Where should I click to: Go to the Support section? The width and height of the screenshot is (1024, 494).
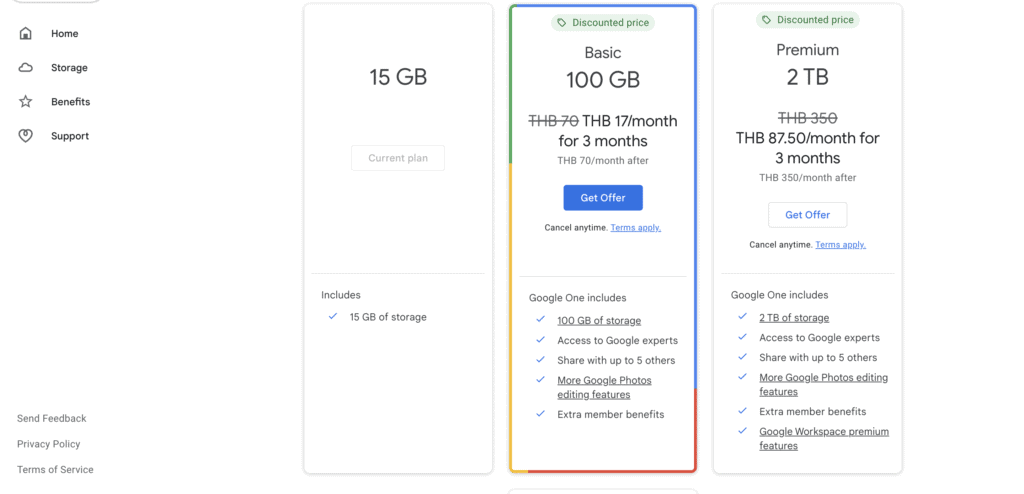point(70,136)
